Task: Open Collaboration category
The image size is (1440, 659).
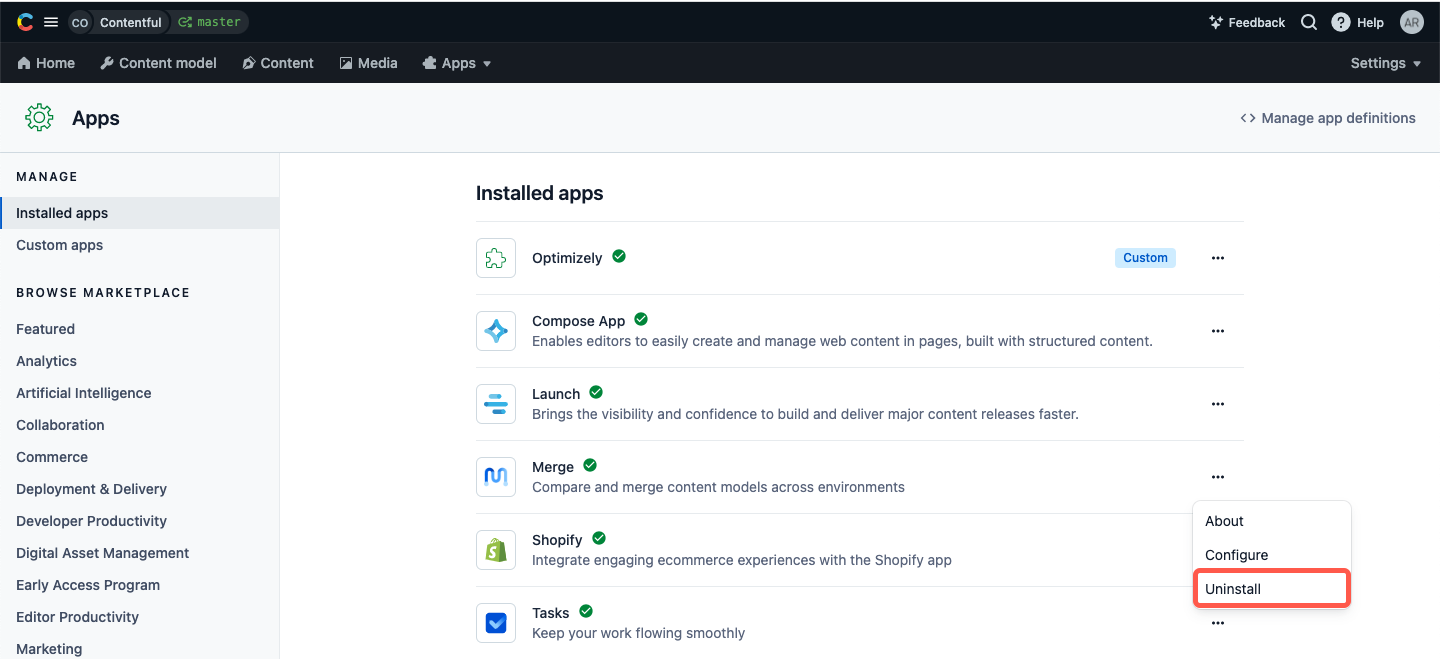Action: tap(60, 425)
